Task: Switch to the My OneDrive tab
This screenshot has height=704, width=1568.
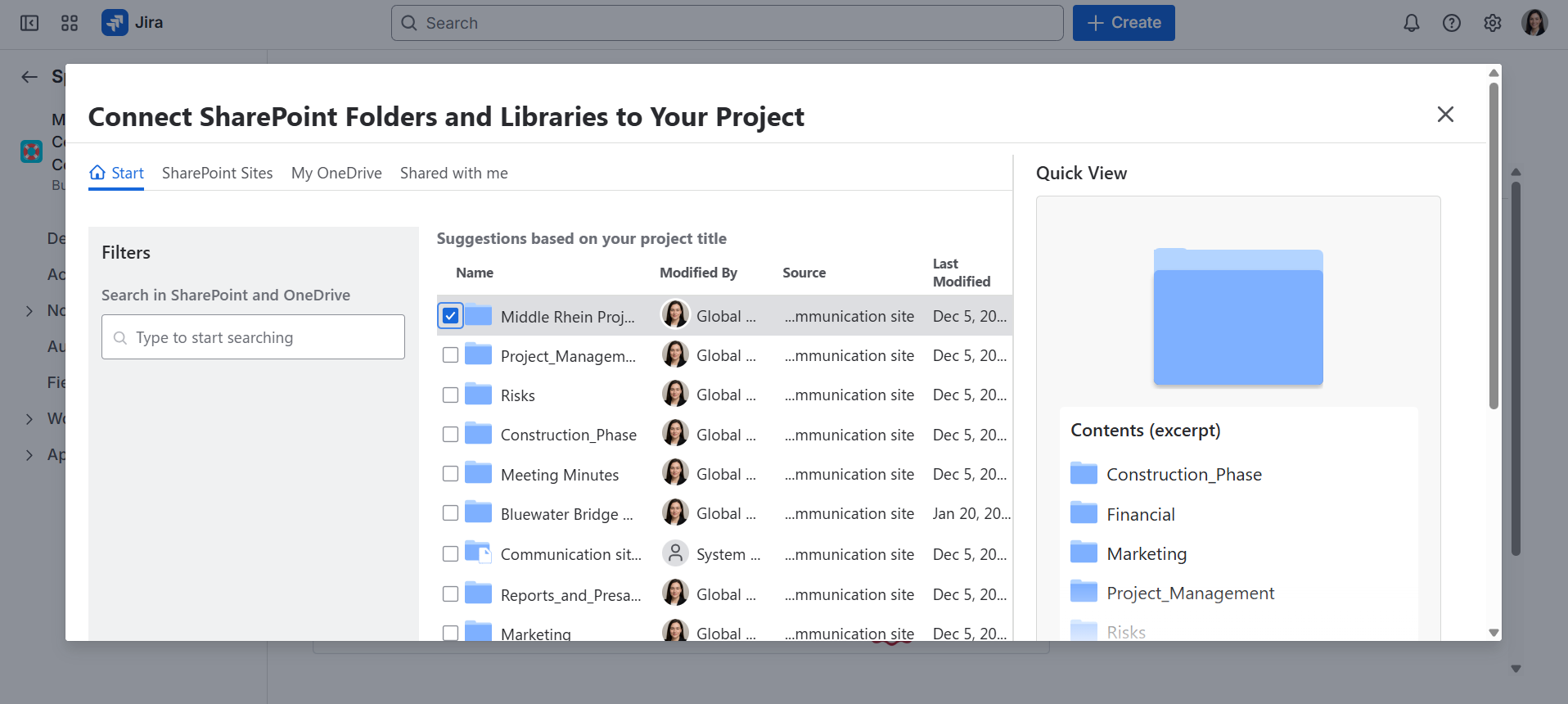Action: click(336, 174)
